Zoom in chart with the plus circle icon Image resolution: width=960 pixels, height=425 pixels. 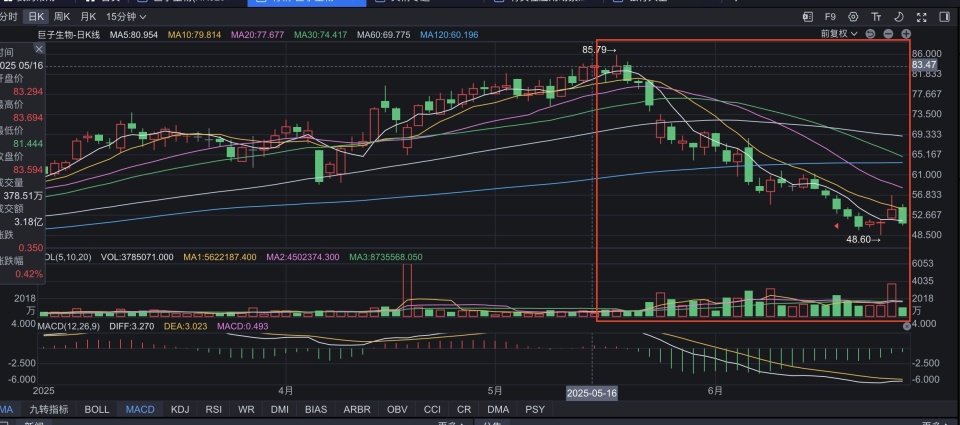[906, 34]
